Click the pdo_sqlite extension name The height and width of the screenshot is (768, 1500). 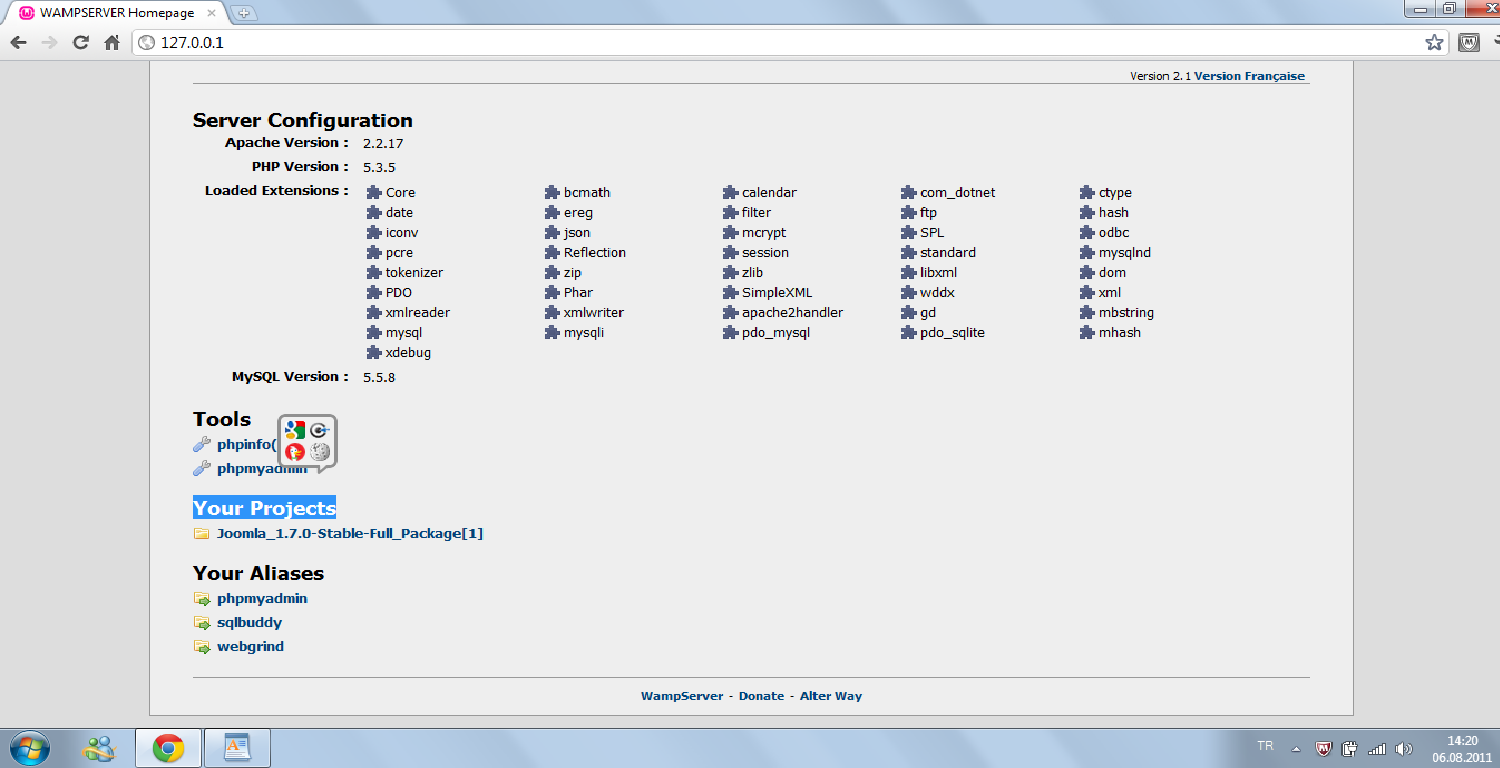point(952,333)
